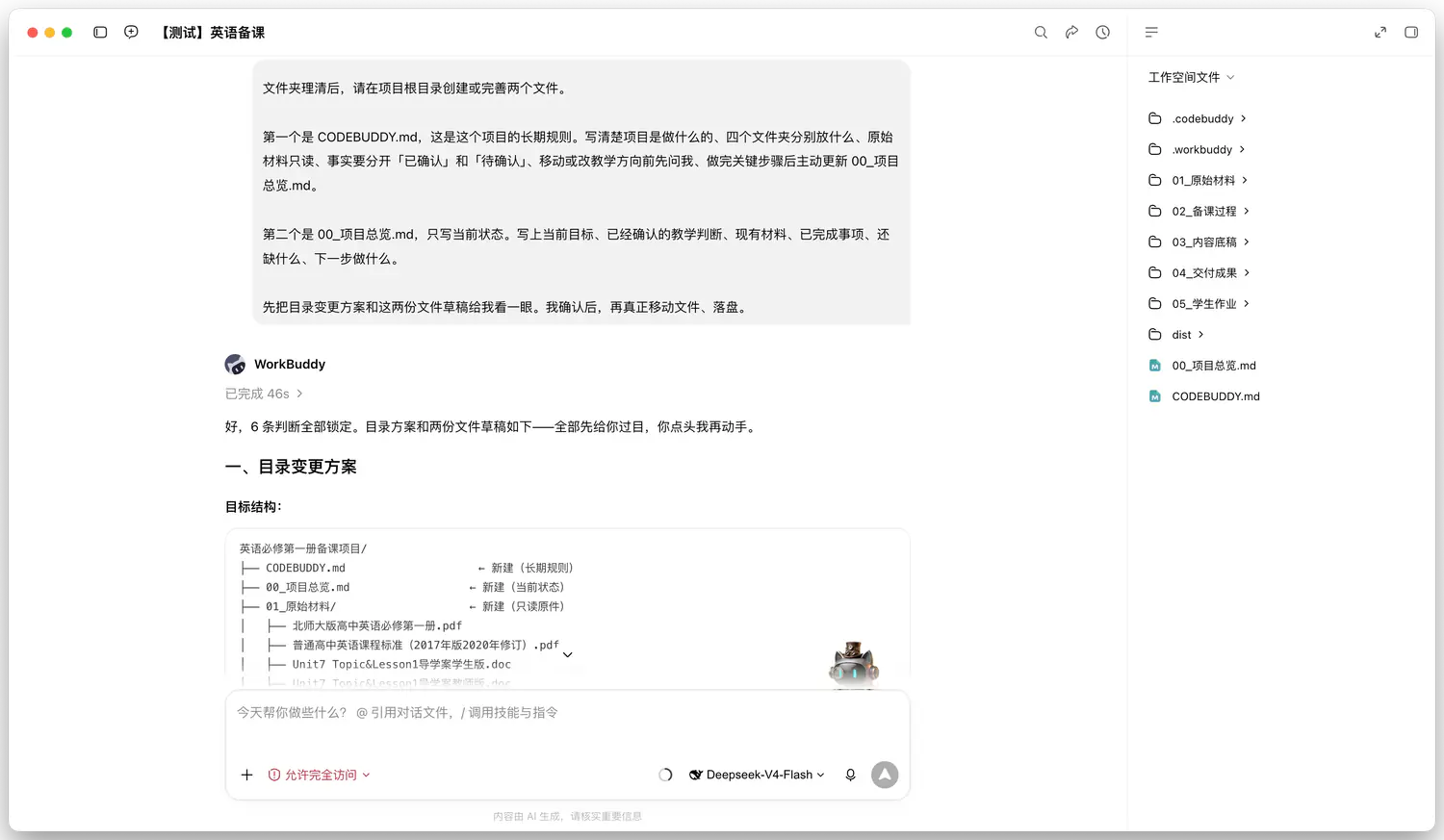The width and height of the screenshot is (1444, 840).
Task: Open CODEBUDDY.md file name
Action: (1216, 396)
